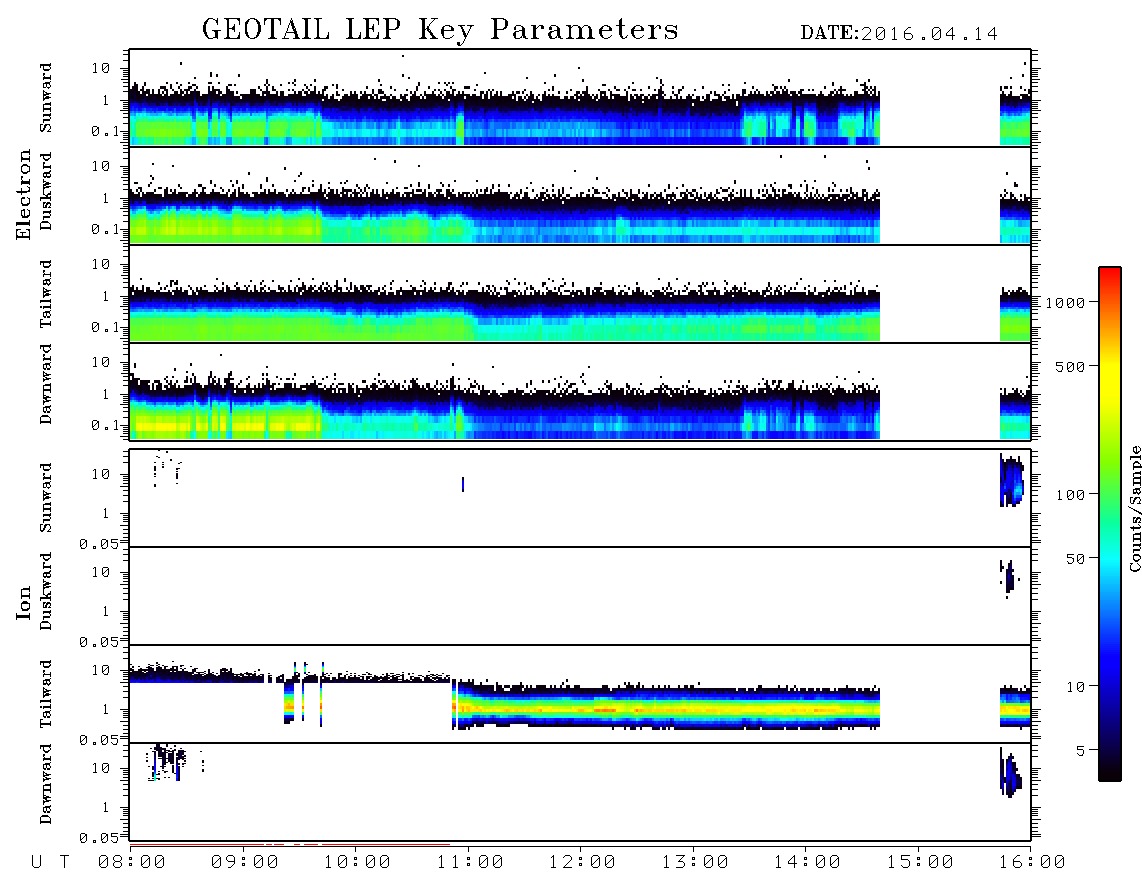1142x880 pixels.
Task: Click the Counts/Sample colorbar label
Action: [x=1135, y=508]
